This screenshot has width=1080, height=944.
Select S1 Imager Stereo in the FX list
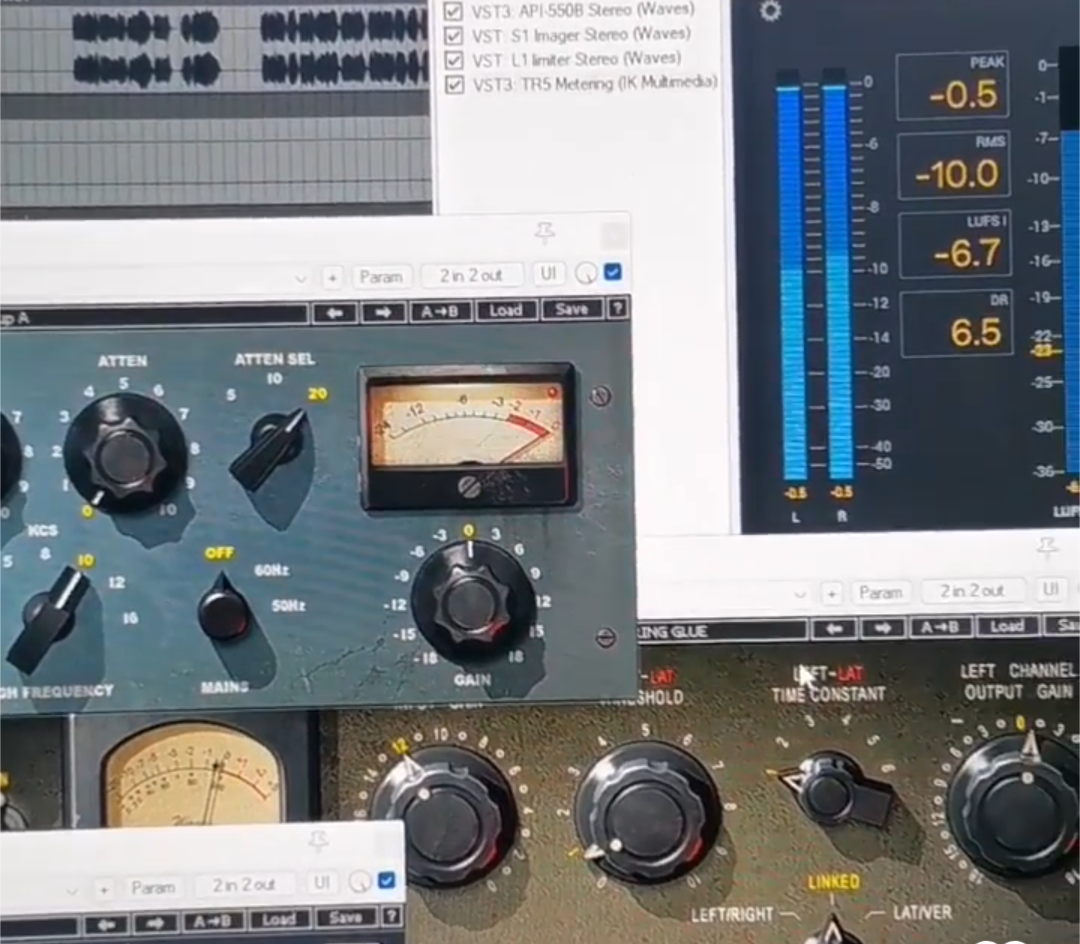pyautogui.click(x=581, y=35)
